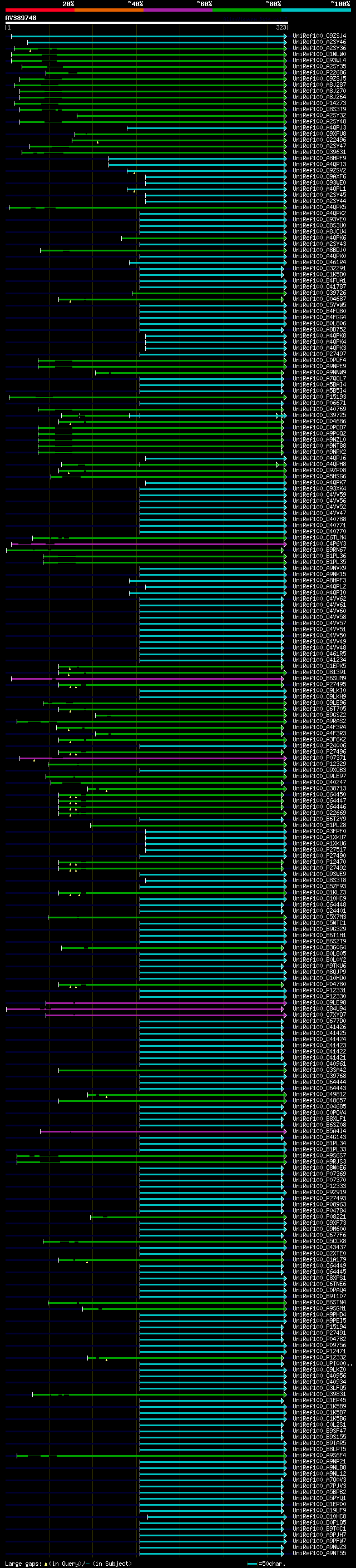Open UniRef100_B1PL36 label

(319, 556)
